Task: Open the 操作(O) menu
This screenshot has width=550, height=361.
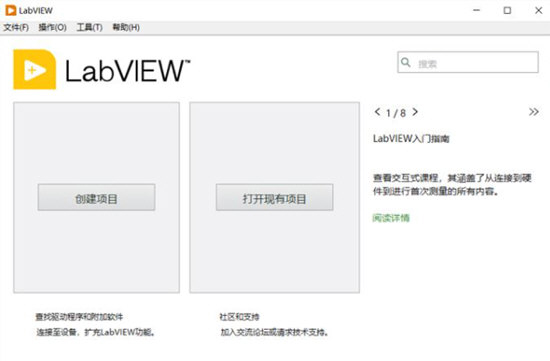Action: click(53, 27)
